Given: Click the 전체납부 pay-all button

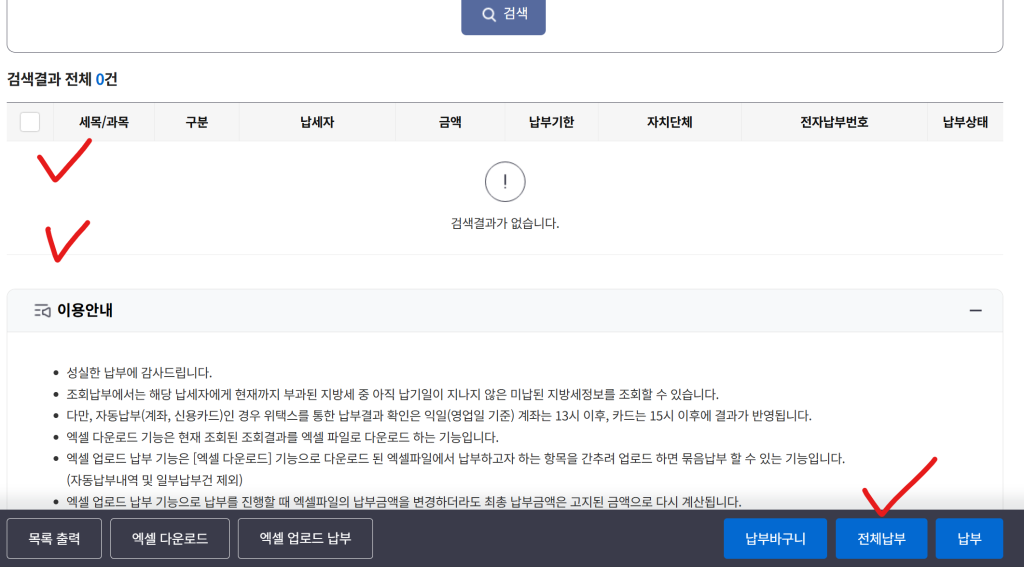Looking at the screenshot, I should (x=881, y=539).
